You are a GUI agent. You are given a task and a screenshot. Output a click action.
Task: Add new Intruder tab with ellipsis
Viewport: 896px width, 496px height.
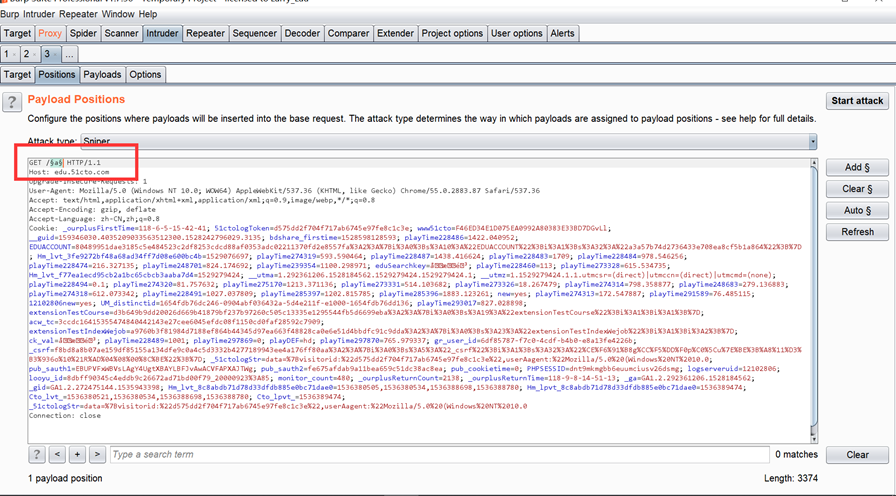coord(69,55)
